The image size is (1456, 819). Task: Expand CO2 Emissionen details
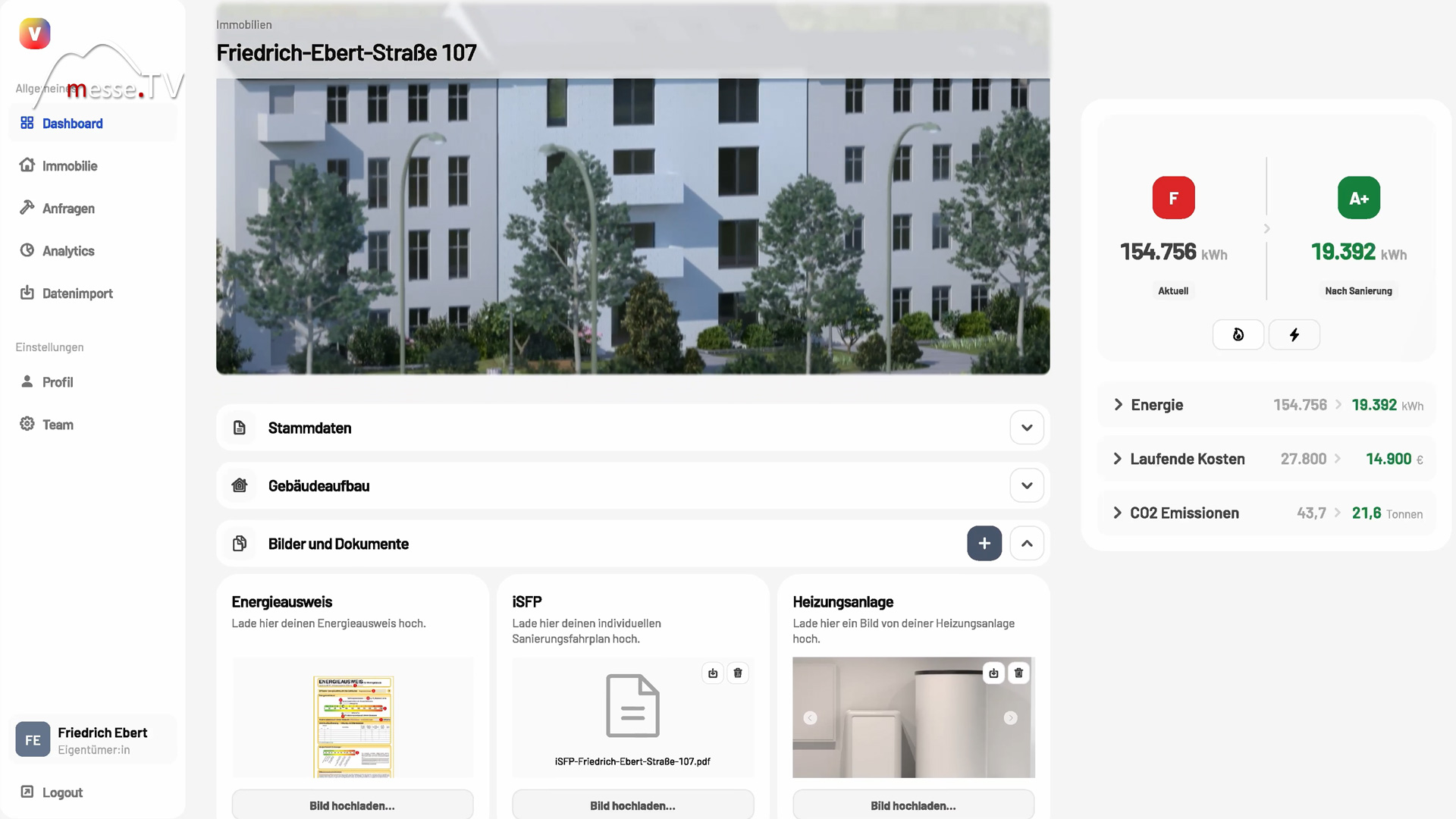point(1118,512)
